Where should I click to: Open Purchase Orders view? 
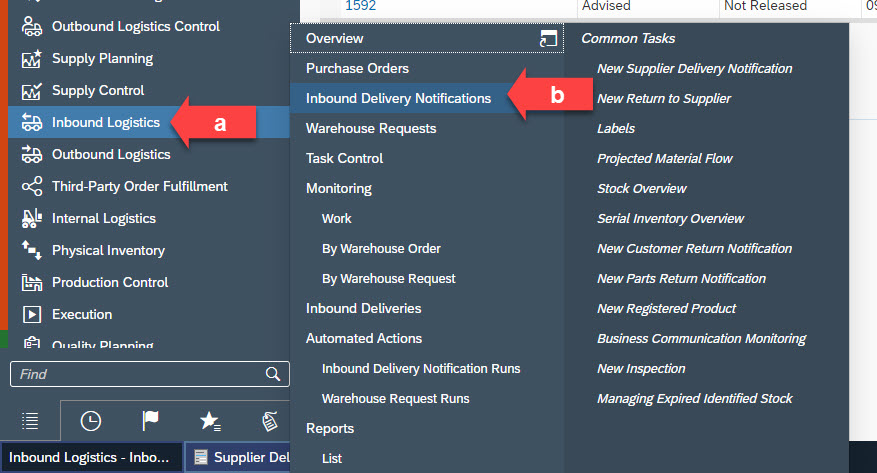coord(357,68)
